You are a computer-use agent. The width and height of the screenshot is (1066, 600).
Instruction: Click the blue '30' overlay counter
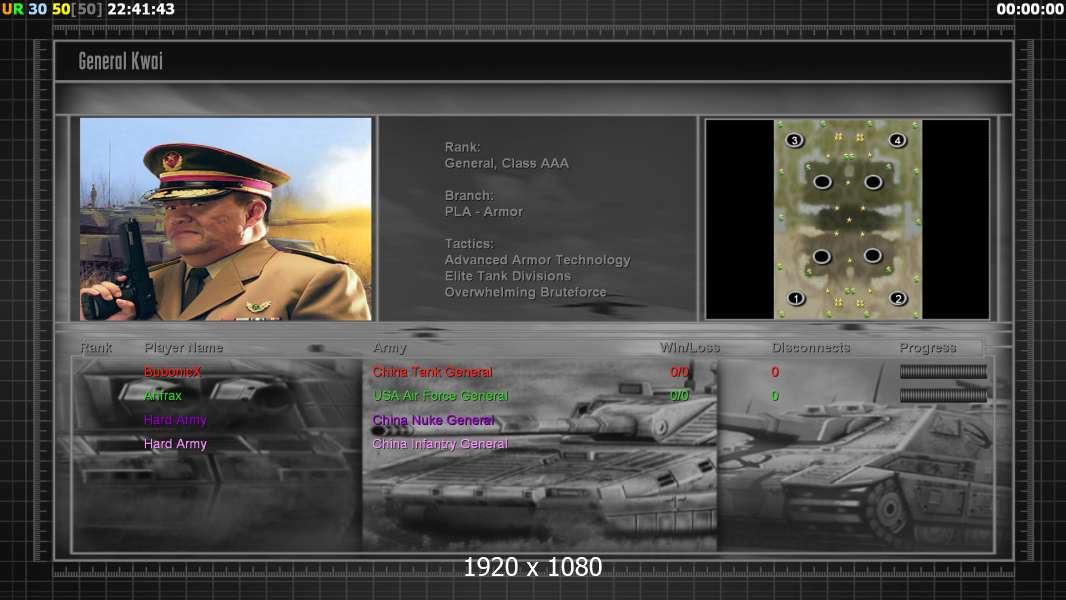tap(37, 9)
